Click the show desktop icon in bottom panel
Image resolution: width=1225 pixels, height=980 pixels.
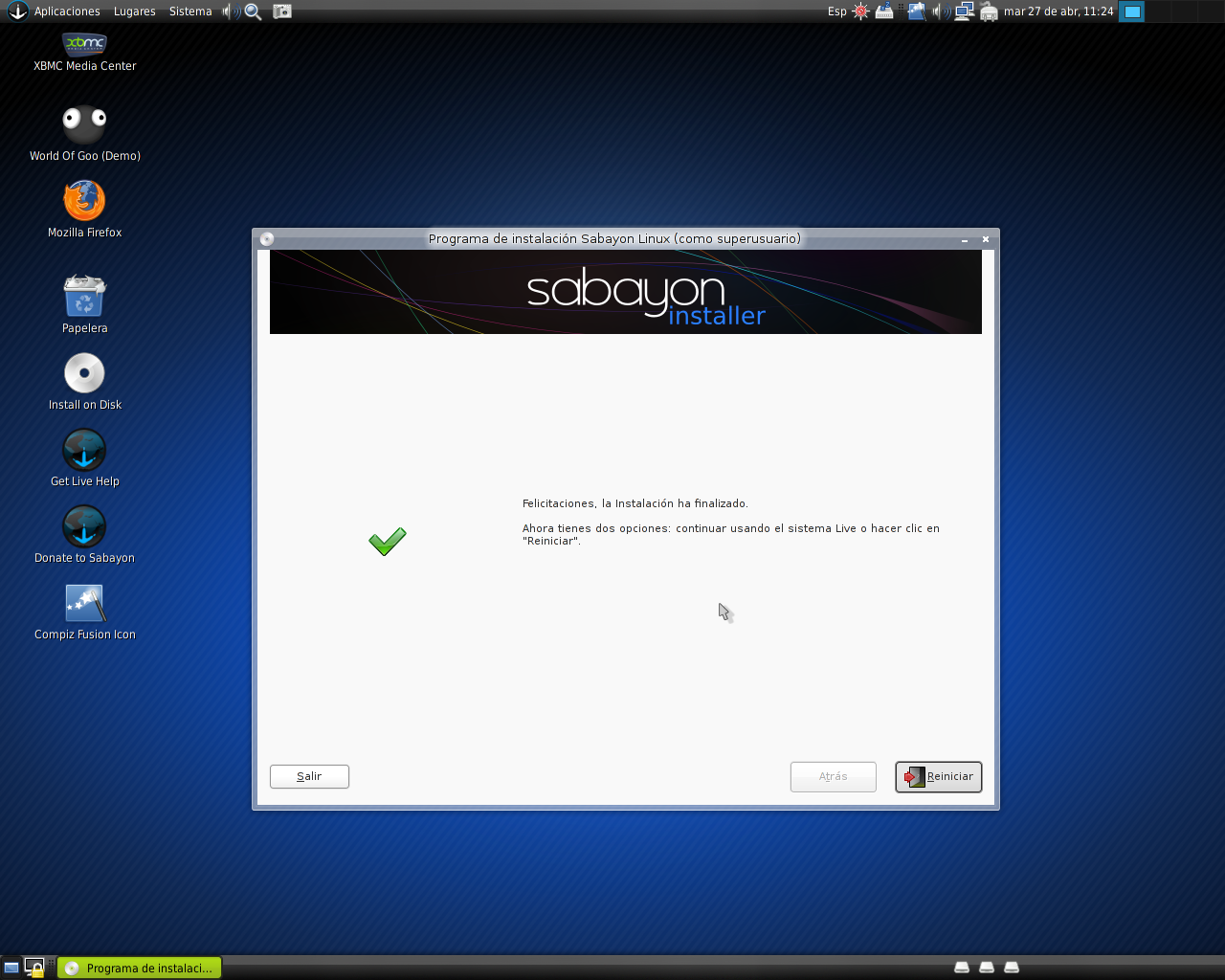11,968
